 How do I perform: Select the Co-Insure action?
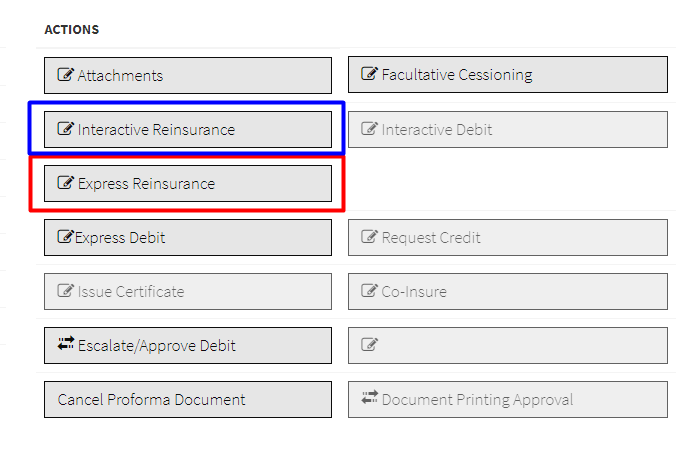(x=508, y=291)
